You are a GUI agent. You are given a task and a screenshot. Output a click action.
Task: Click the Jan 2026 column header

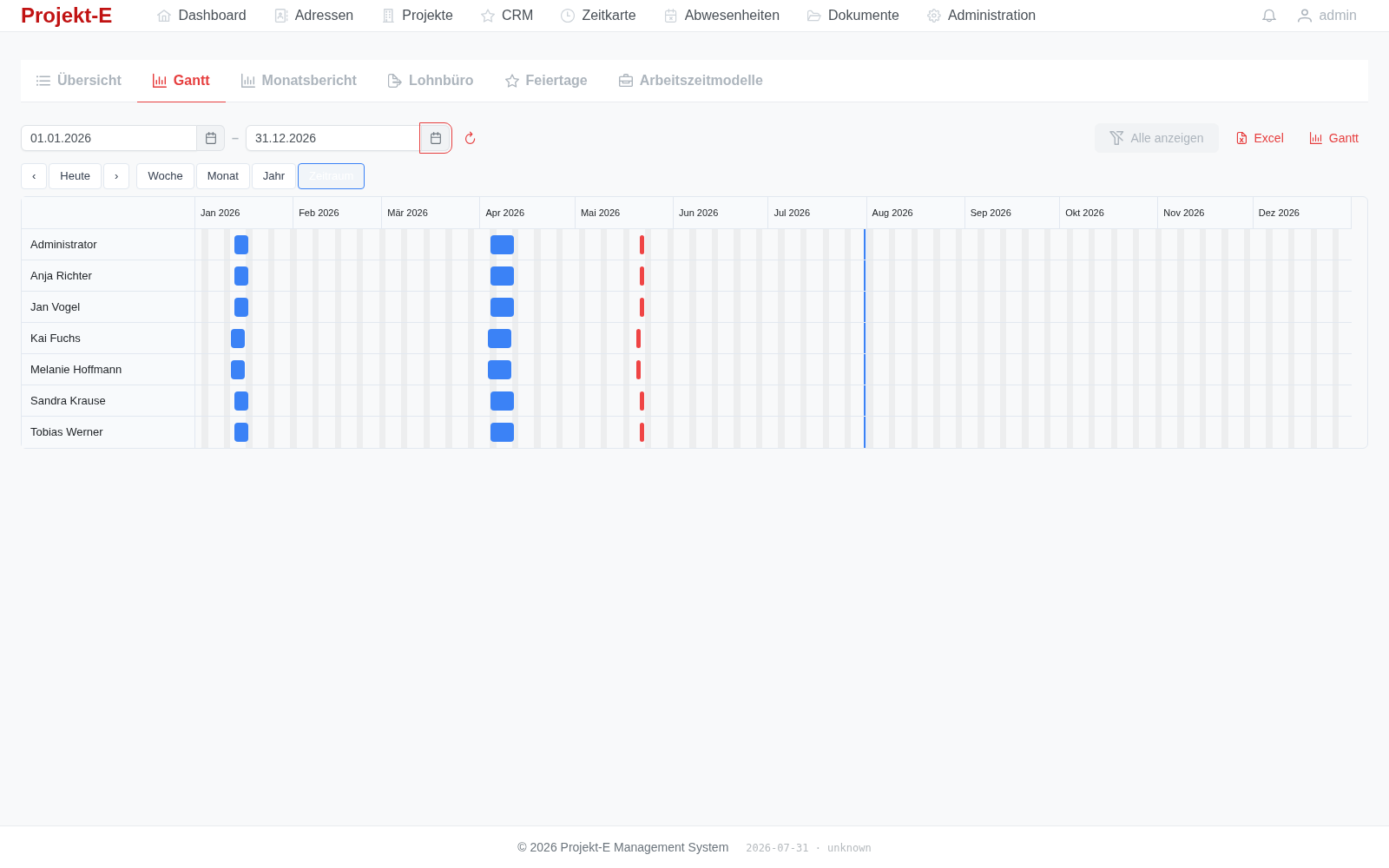click(244, 213)
